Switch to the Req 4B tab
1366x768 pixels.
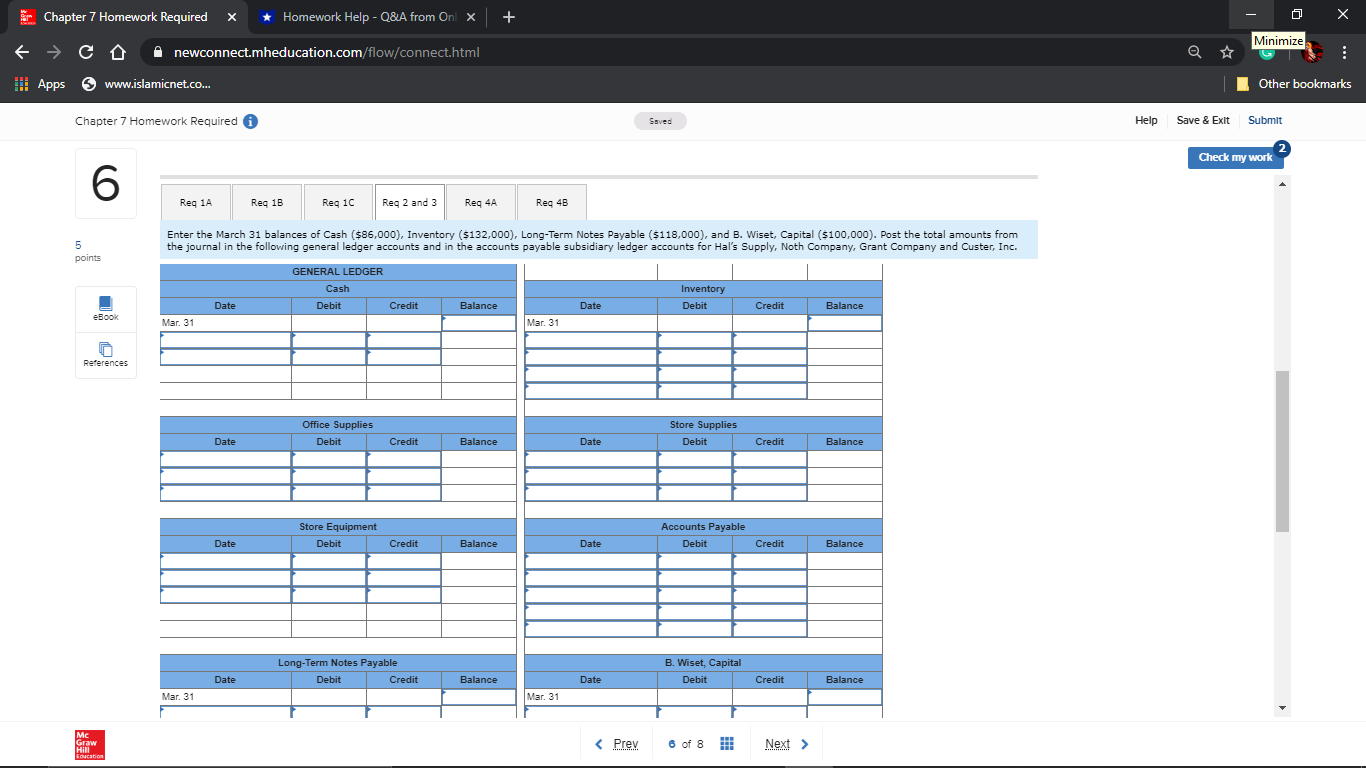551,201
